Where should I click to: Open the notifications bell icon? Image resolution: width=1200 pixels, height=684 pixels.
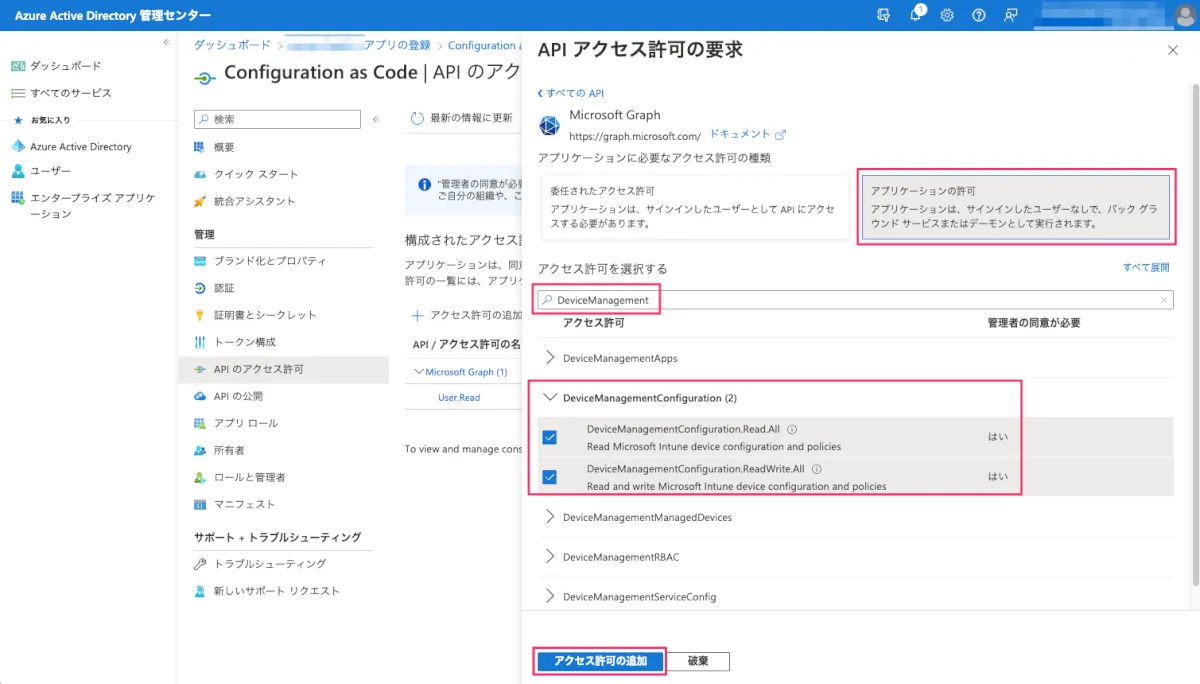(x=916, y=15)
